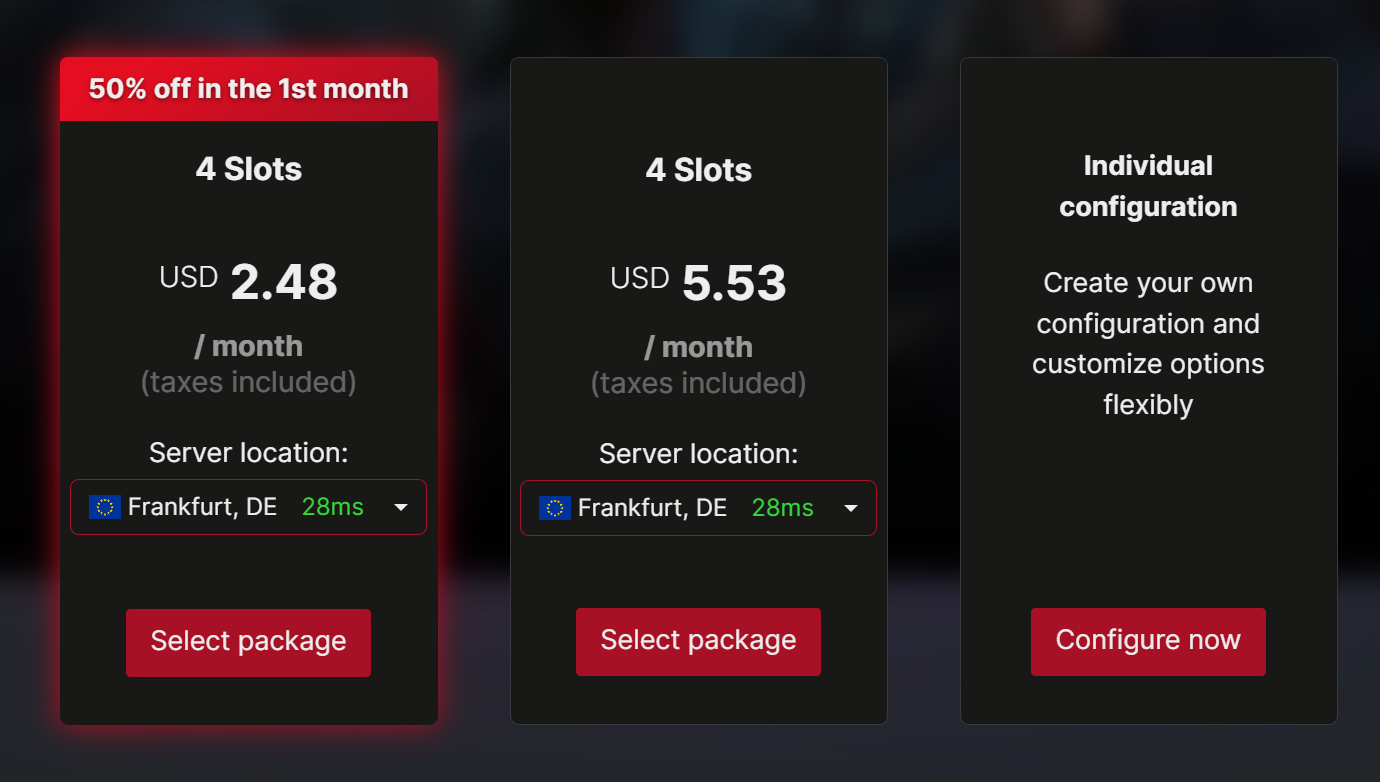Viewport: 1380px width, 782px height.
Task: Click the 4 Slots heading in the USD 5.53 card
Action: (699, 170)
